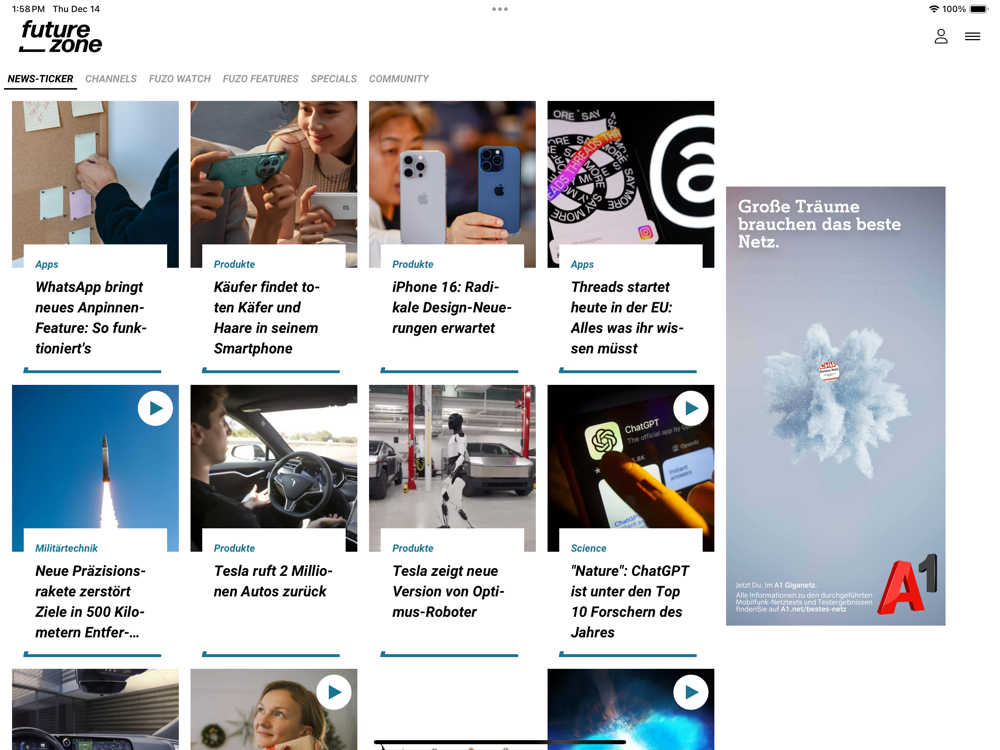The height and width of the screenshot is (750, 1000).
Task: Click the Science category label
Action: 589,548
